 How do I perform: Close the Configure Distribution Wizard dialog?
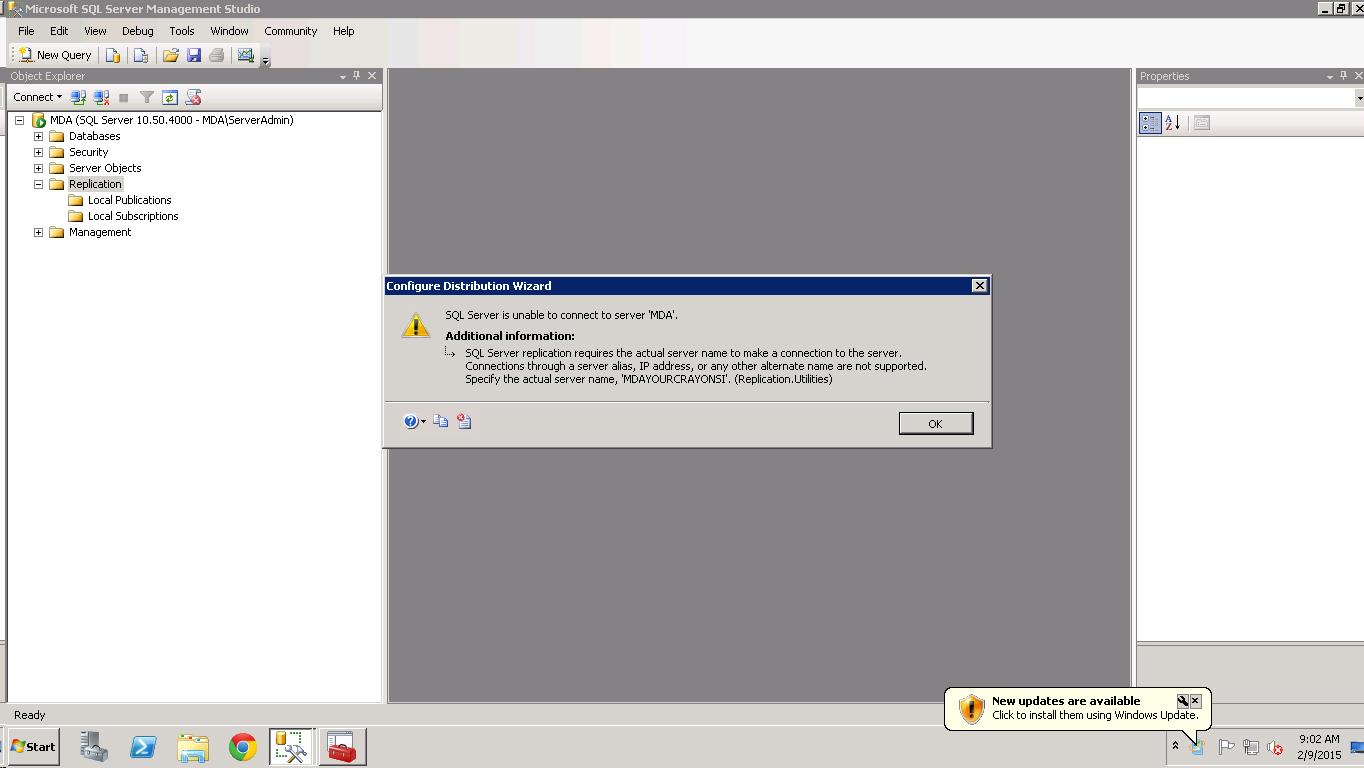point(980,286)
